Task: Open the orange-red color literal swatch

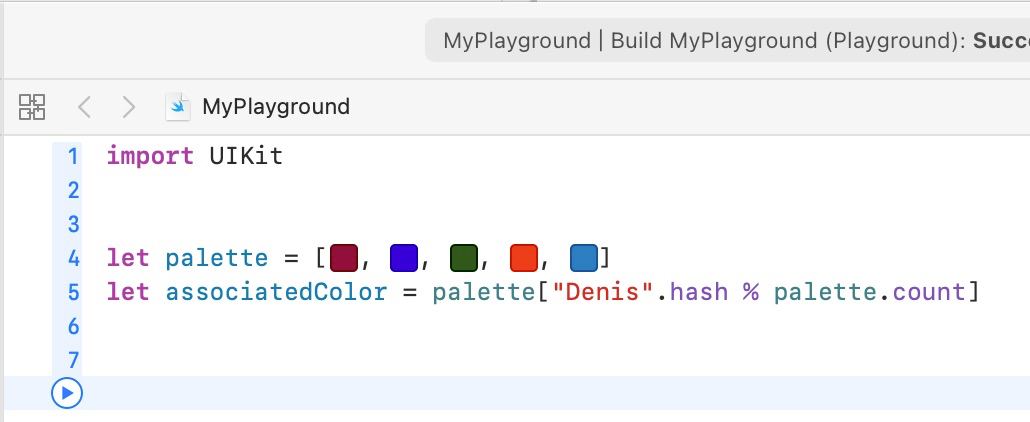Action: click(x=523, y=258)
